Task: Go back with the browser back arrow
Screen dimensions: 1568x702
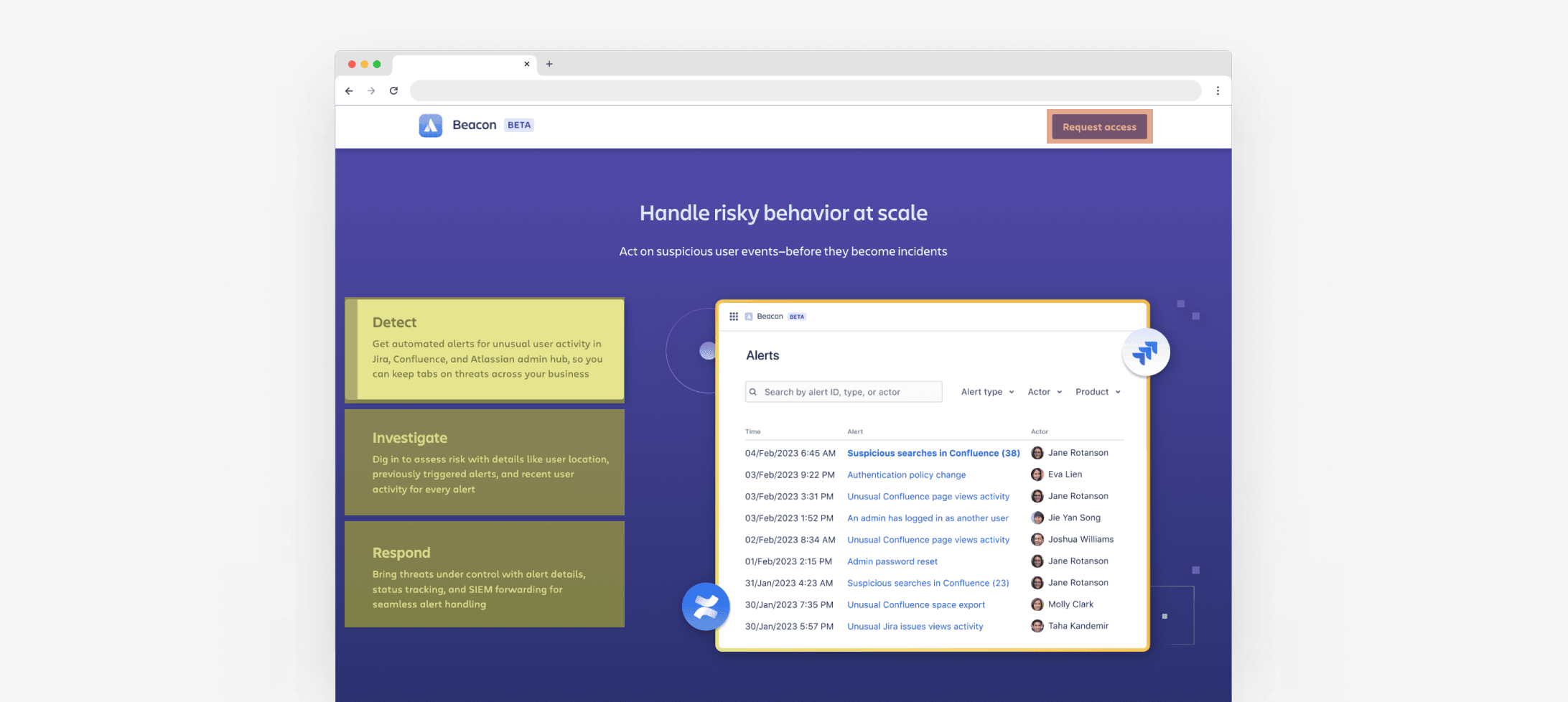Action: [349, 90]
